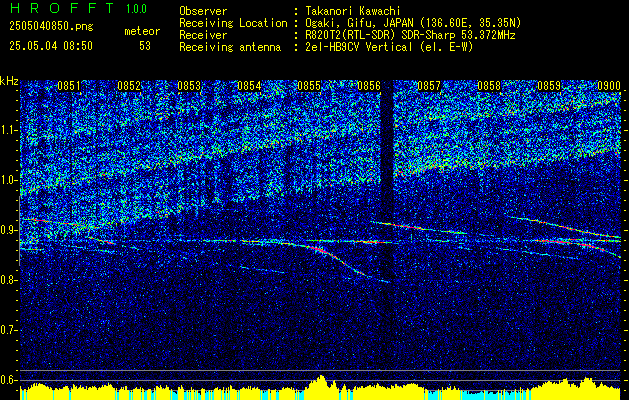629x400 pixels.
Task: Click the Ogaki, Gifu, JAPAN location text
Action: tap(414, 23)
